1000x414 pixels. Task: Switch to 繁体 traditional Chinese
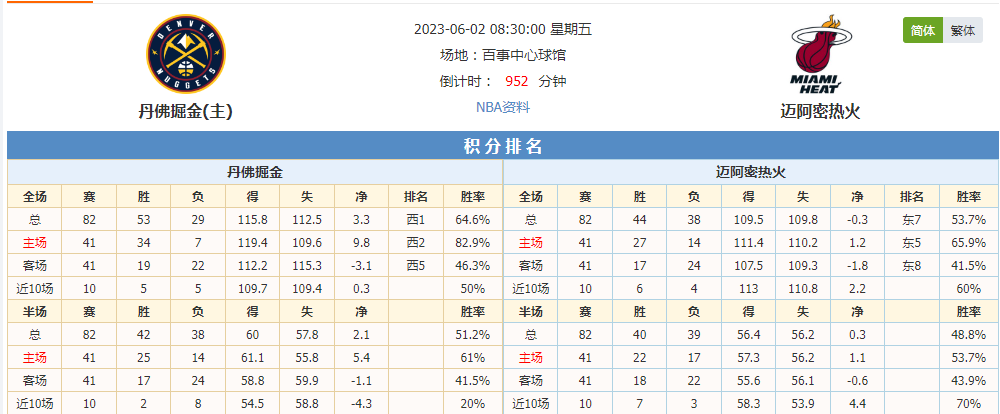tap(962, 31)
